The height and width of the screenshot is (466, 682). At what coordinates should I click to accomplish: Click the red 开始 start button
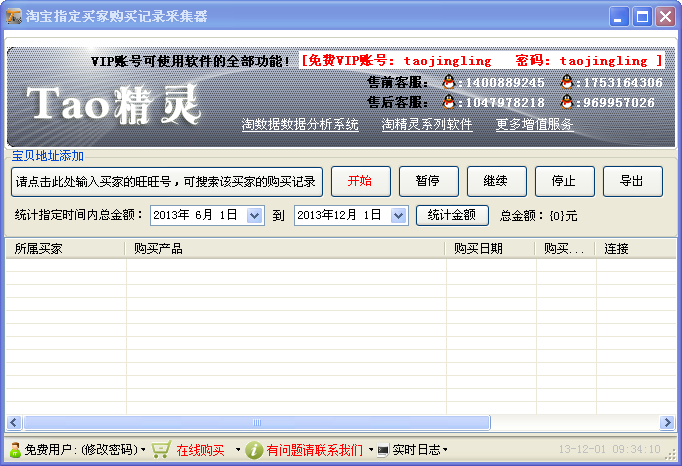361,181
